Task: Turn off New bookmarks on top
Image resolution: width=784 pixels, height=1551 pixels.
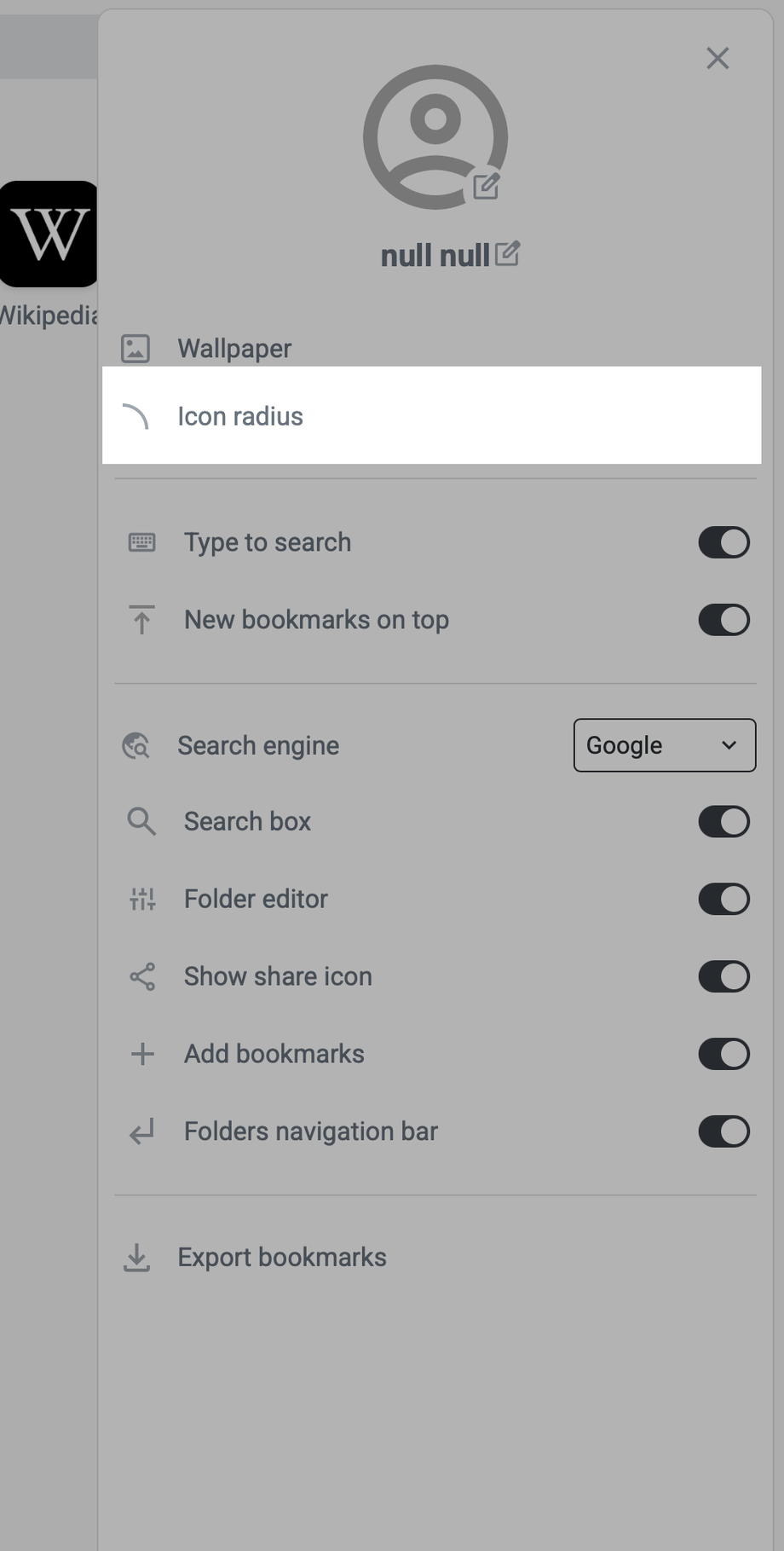Action: click(723, 620)
